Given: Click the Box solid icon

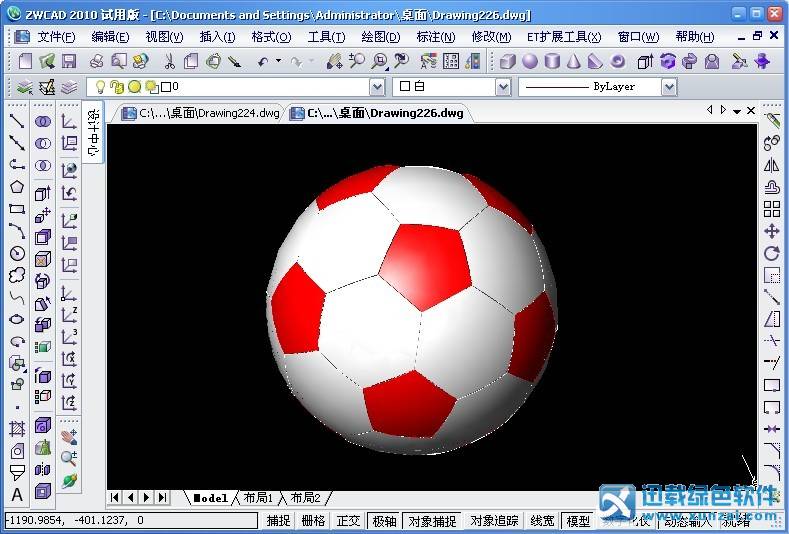Looking at the screenshot, I should [508, 61].
